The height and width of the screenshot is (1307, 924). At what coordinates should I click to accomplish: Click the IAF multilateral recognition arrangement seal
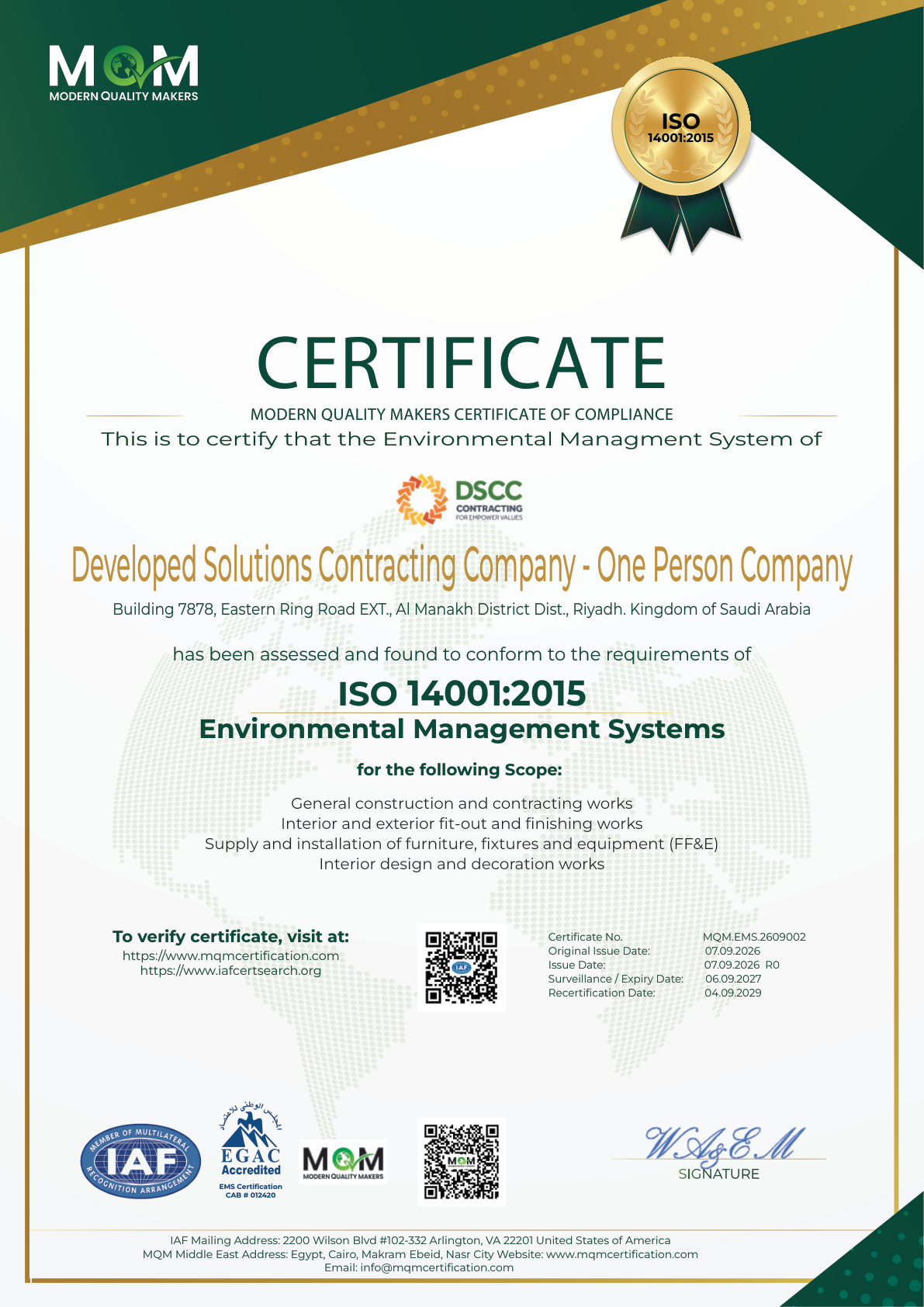point(140,1161)
